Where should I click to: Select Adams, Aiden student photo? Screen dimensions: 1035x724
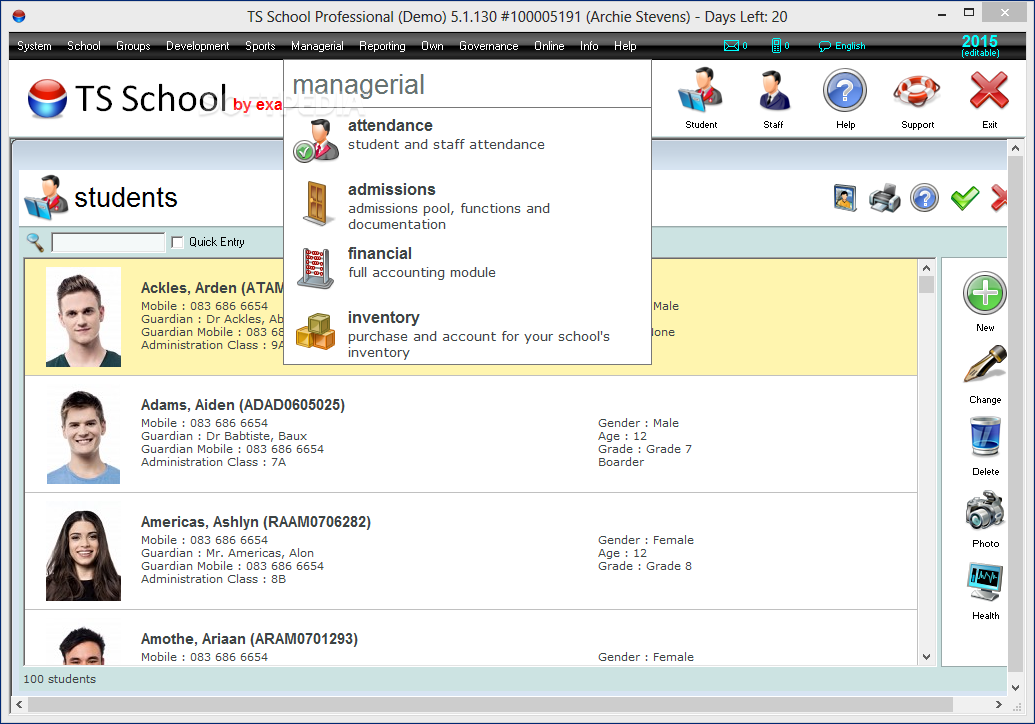[x=83, y=436]
